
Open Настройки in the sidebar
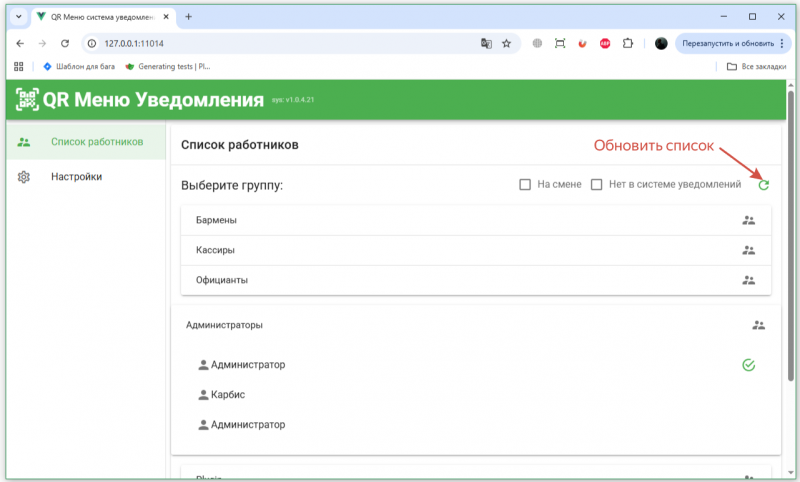click(x=76, y=177)
